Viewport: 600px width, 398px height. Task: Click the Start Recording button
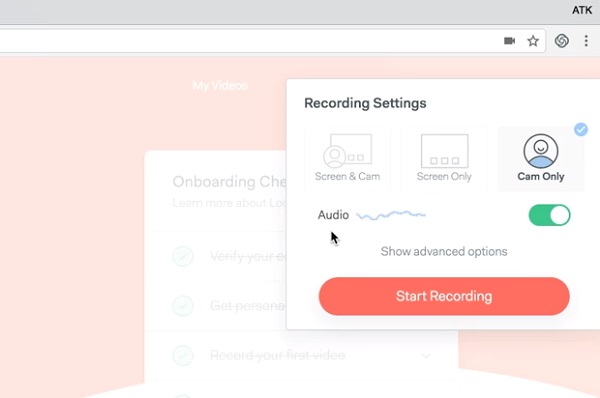444,296
